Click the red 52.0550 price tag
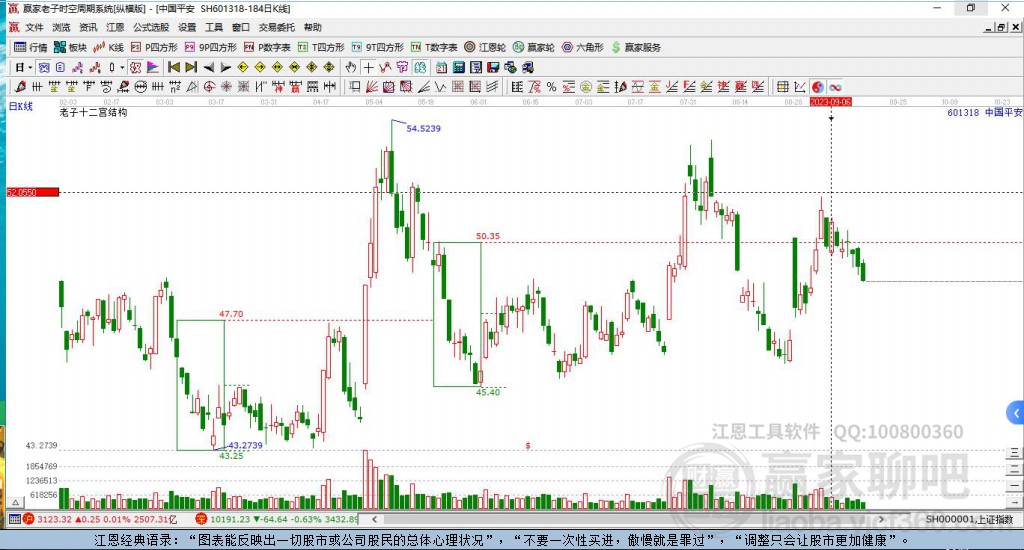The height and width of the screenshot is (550, 1024). pyautogui.click(x=33, y=192)
